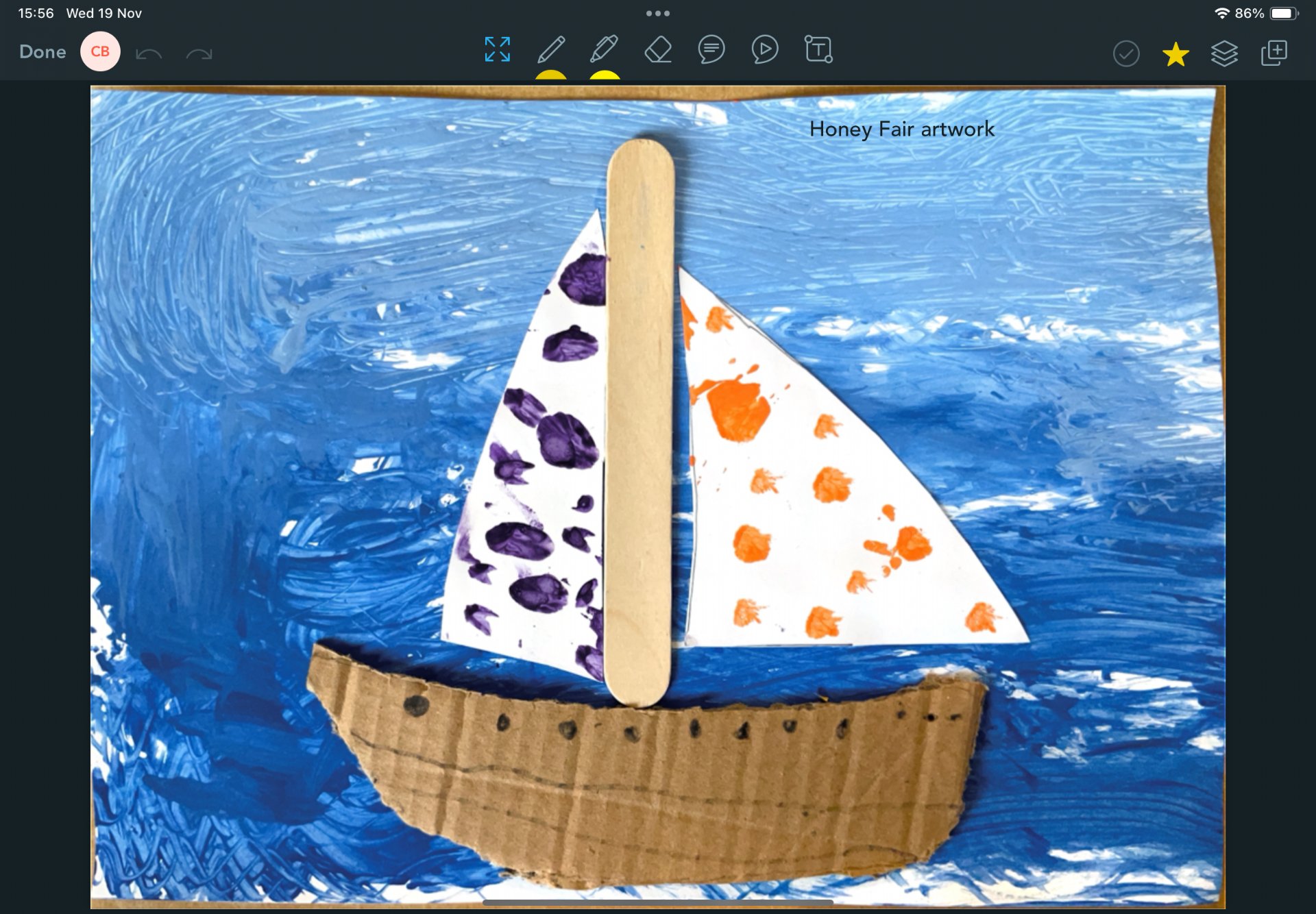Image resolution: width=1316 pixels, height=914 pixels.
Task: Open the layers stack icon
Action: [x=1224, y=53]
